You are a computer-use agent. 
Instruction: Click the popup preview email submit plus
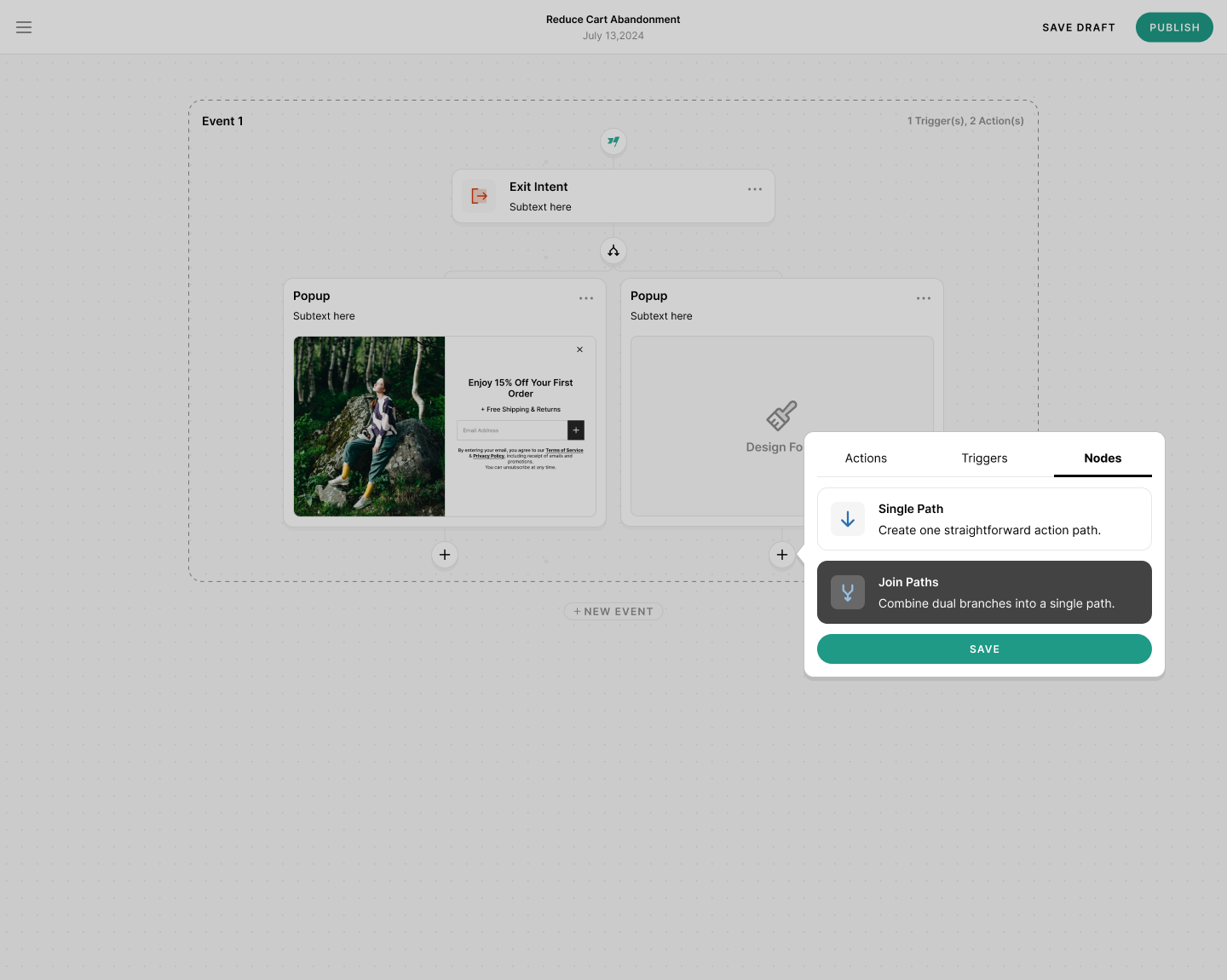pos(576,430)
